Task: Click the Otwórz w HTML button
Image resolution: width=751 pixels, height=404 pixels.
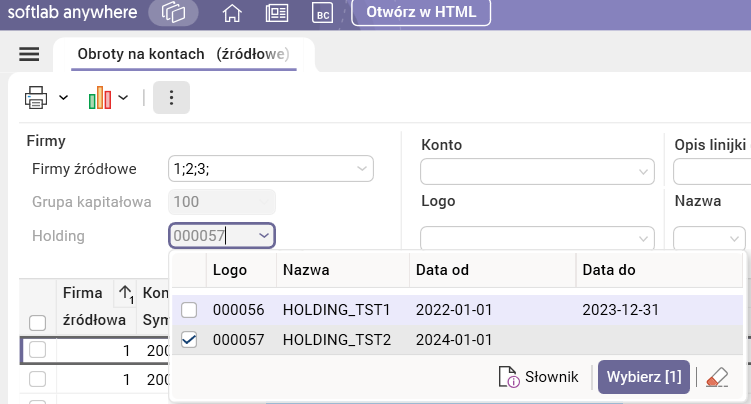Action: click(424, 14)
